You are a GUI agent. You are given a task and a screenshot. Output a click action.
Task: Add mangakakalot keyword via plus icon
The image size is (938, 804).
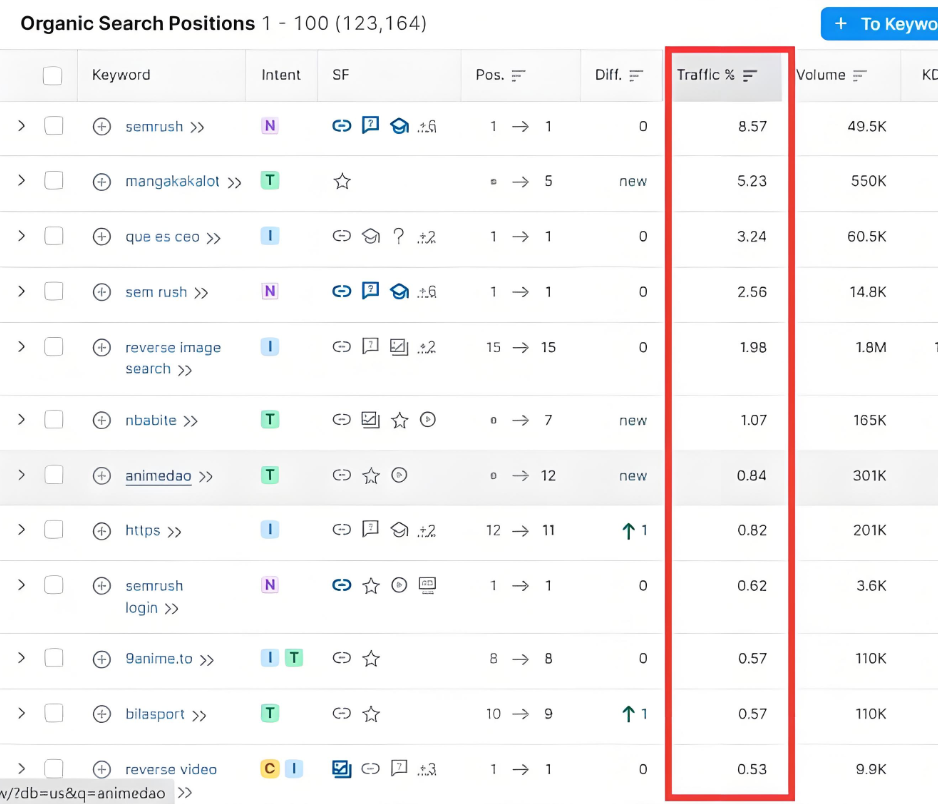[101, 182]
